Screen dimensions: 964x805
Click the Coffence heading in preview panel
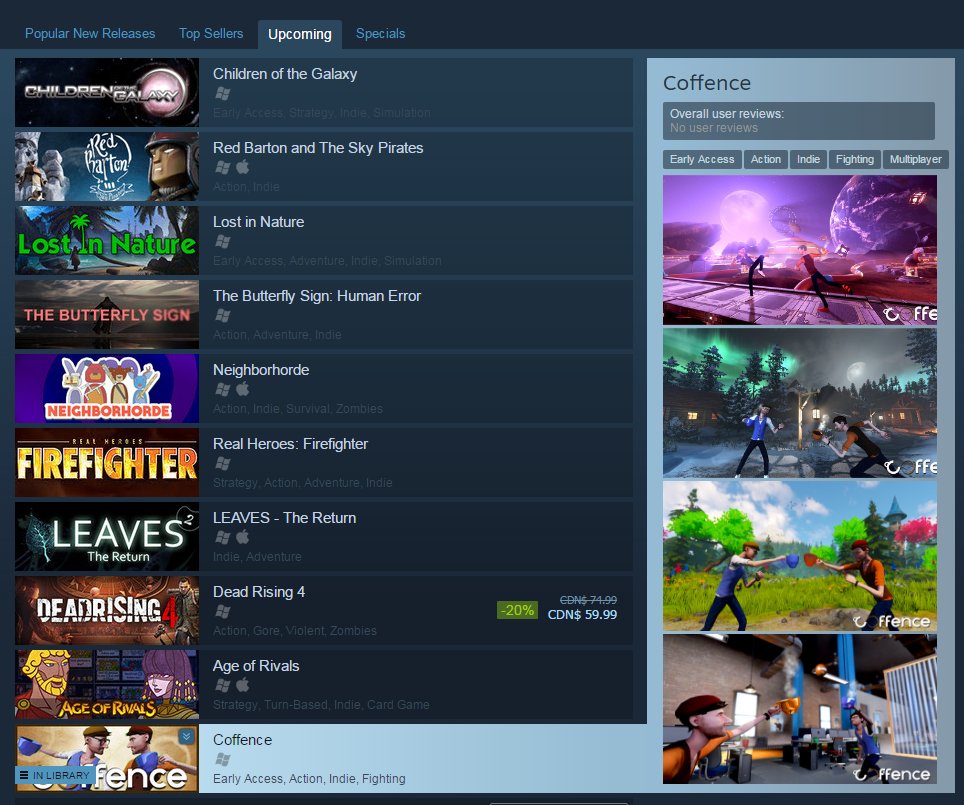(x=707, y=83)
